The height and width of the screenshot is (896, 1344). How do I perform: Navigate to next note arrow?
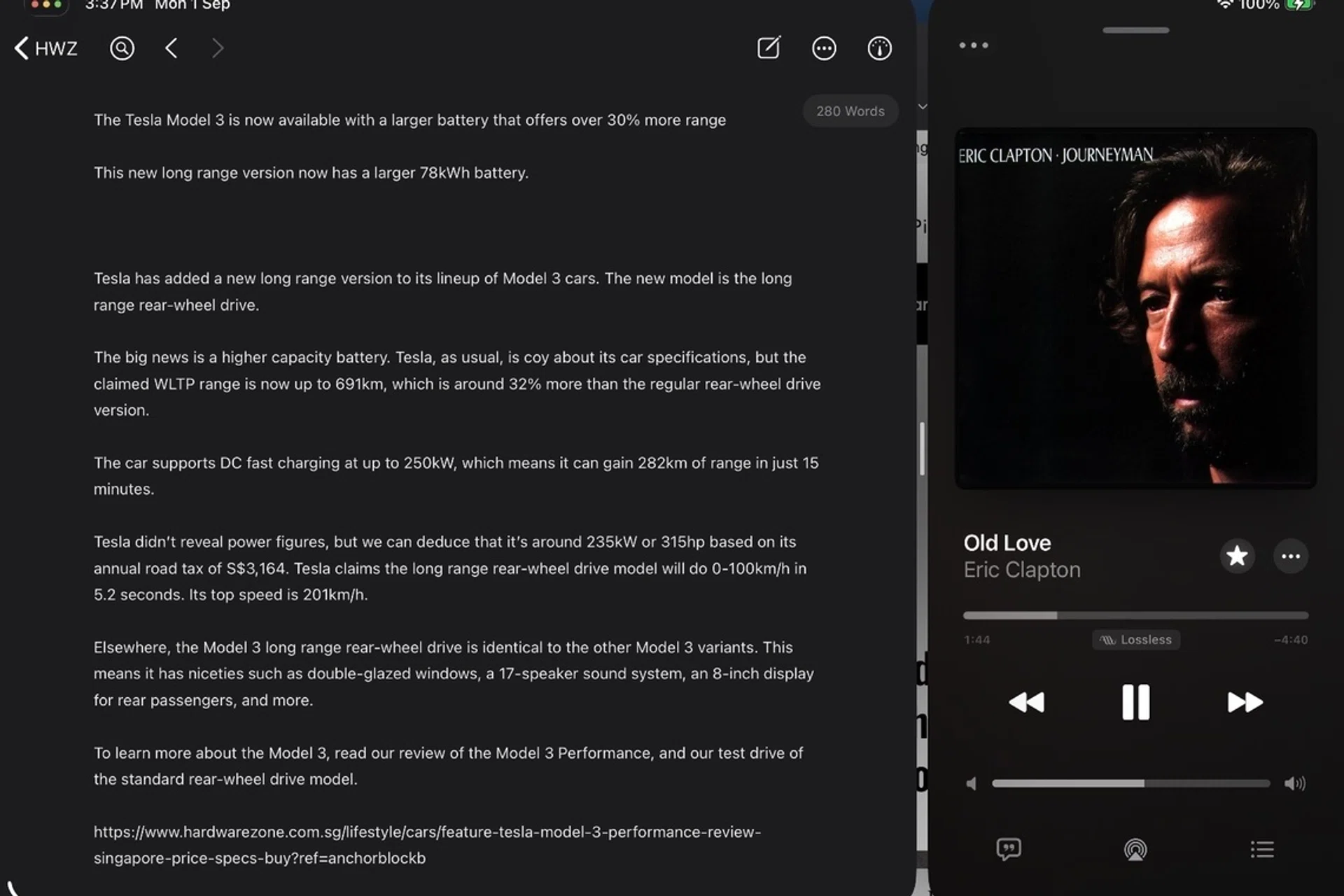coord(218,48)
